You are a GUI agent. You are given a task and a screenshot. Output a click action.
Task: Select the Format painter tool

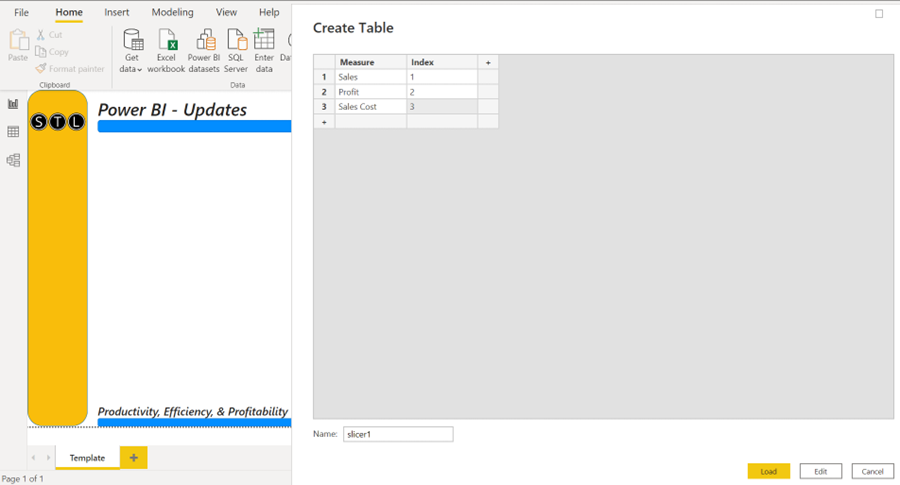click(70, 68)
